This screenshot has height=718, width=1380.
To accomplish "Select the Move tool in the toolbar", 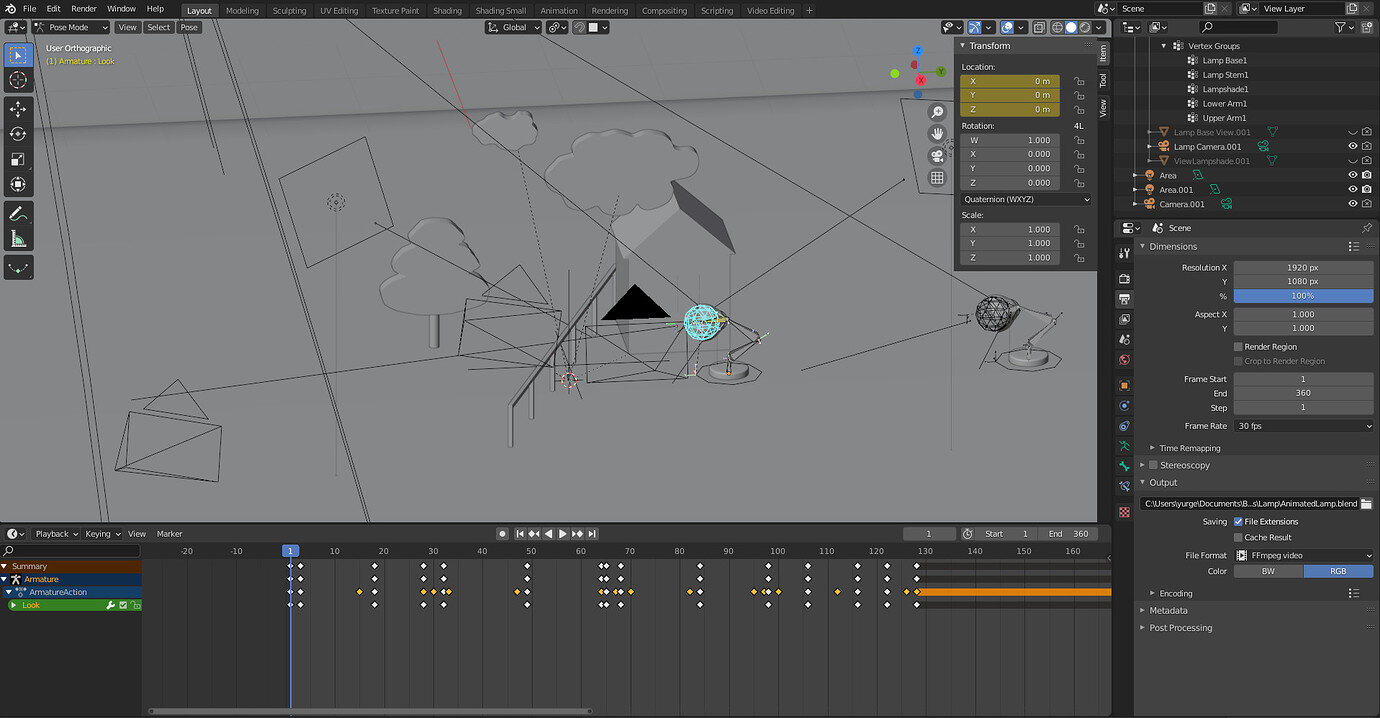I will [x=18, y=107].
